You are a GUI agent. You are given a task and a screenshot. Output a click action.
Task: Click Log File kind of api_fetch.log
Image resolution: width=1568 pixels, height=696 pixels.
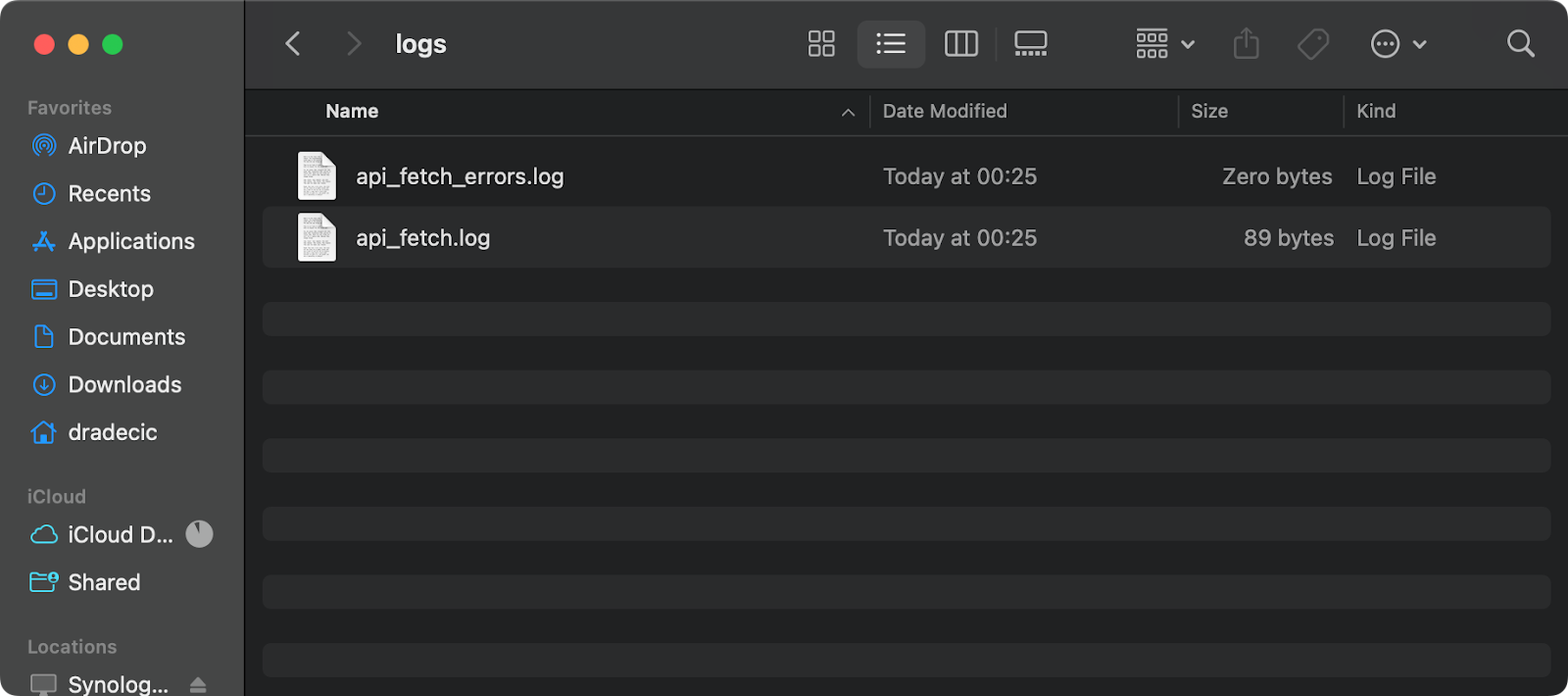[1396, 237]
